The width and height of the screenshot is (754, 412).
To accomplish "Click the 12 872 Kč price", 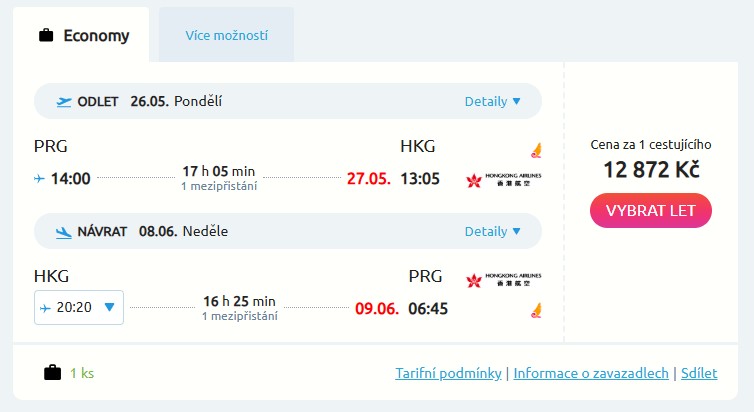I will pos(651,170).
